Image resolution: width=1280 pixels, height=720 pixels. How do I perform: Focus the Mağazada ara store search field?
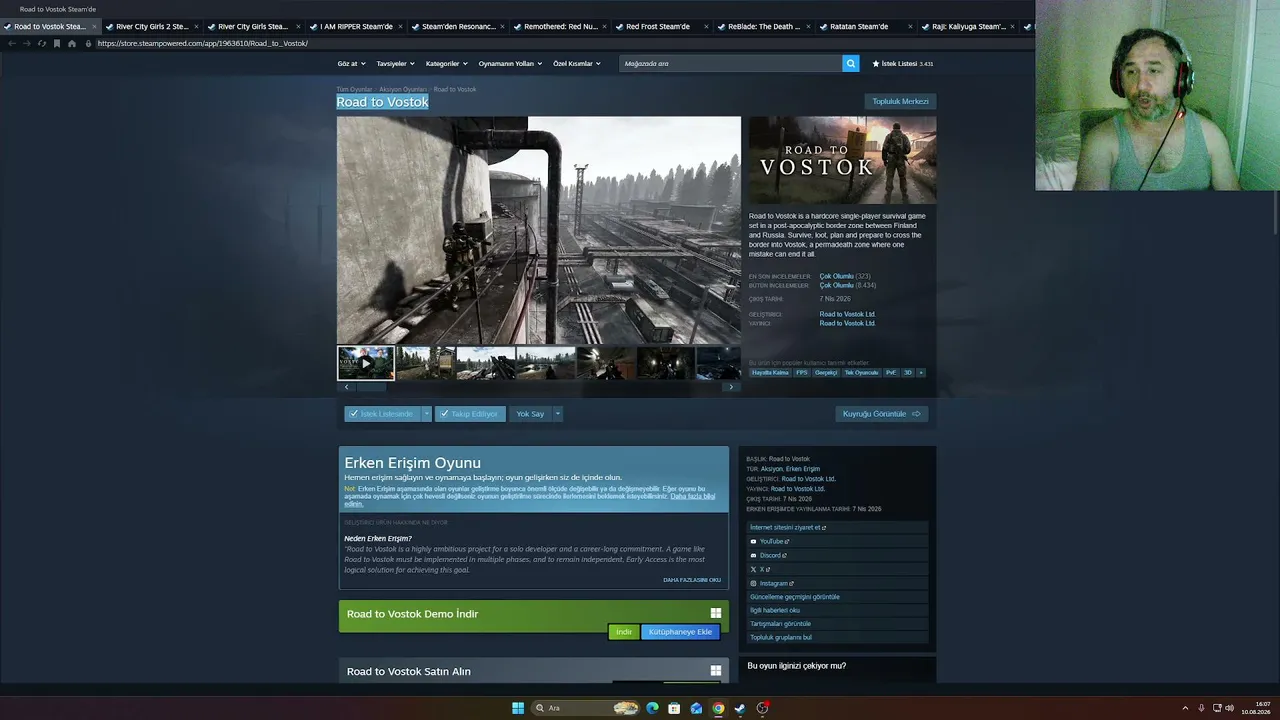pos(730,63)
